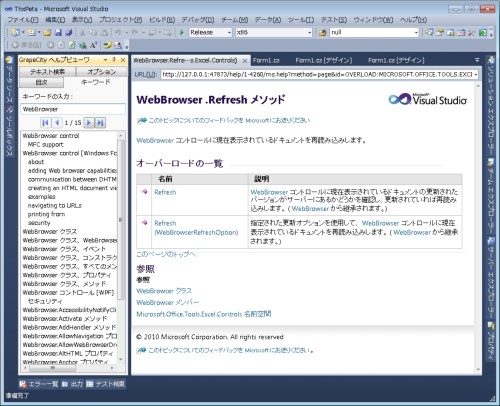This screenshot has height=406, width=500.
Task: Go to next keyword result arrow
Action: click(x=89, y=123)
